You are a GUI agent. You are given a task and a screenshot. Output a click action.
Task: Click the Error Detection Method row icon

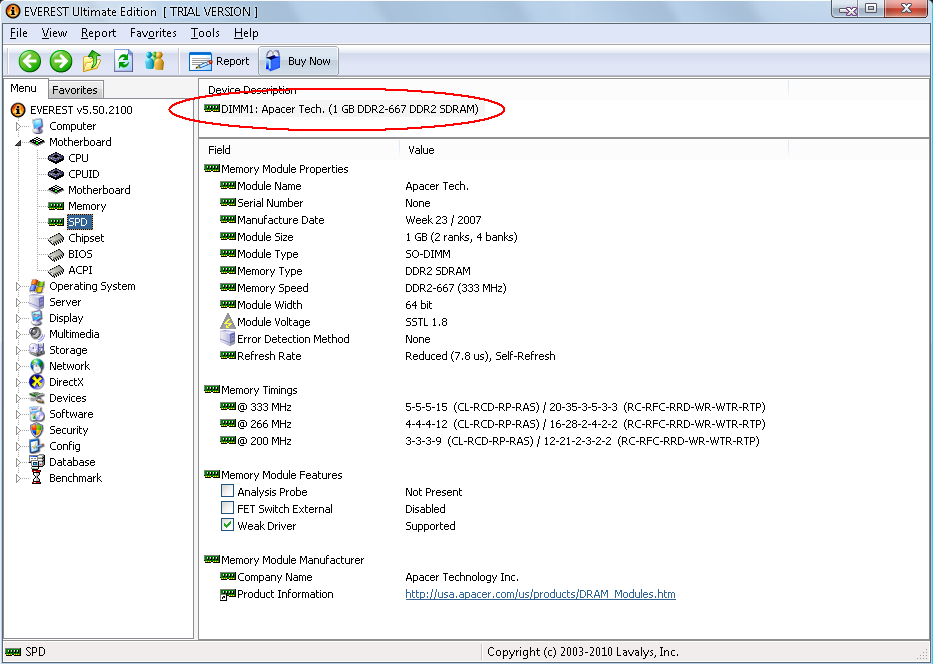[x=227, y=339]
